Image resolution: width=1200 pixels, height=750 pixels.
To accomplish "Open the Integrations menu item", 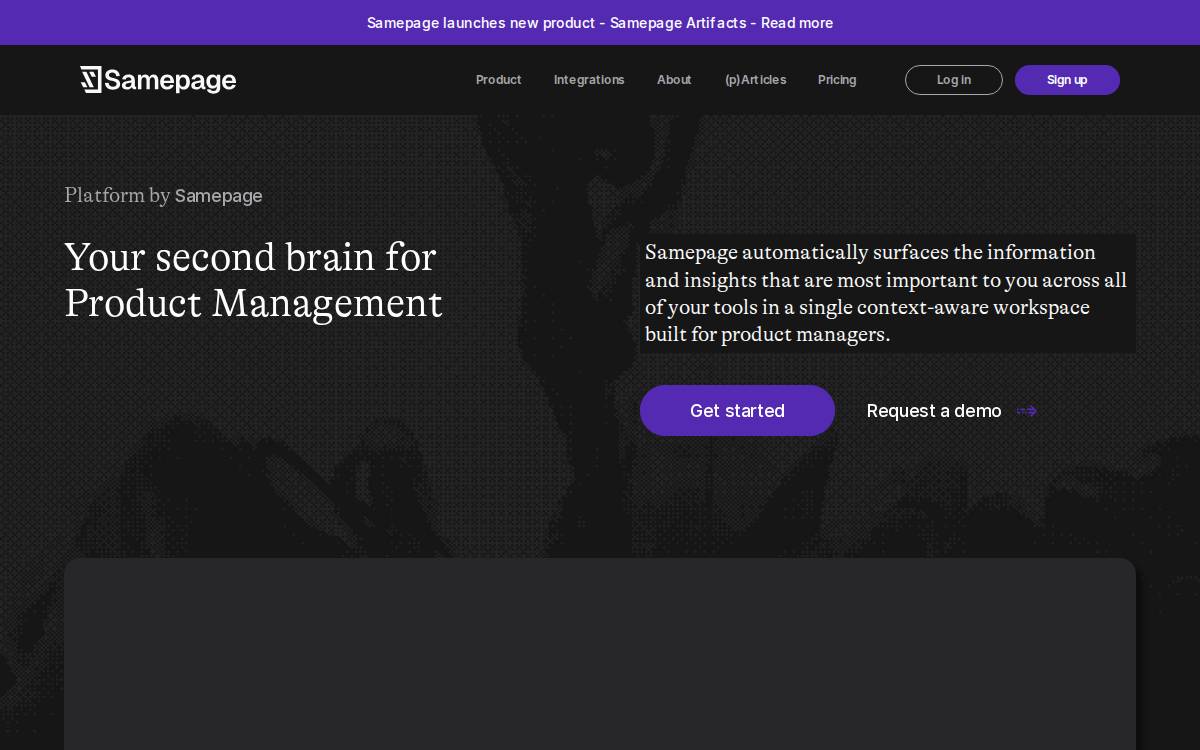I will point(589,80).
